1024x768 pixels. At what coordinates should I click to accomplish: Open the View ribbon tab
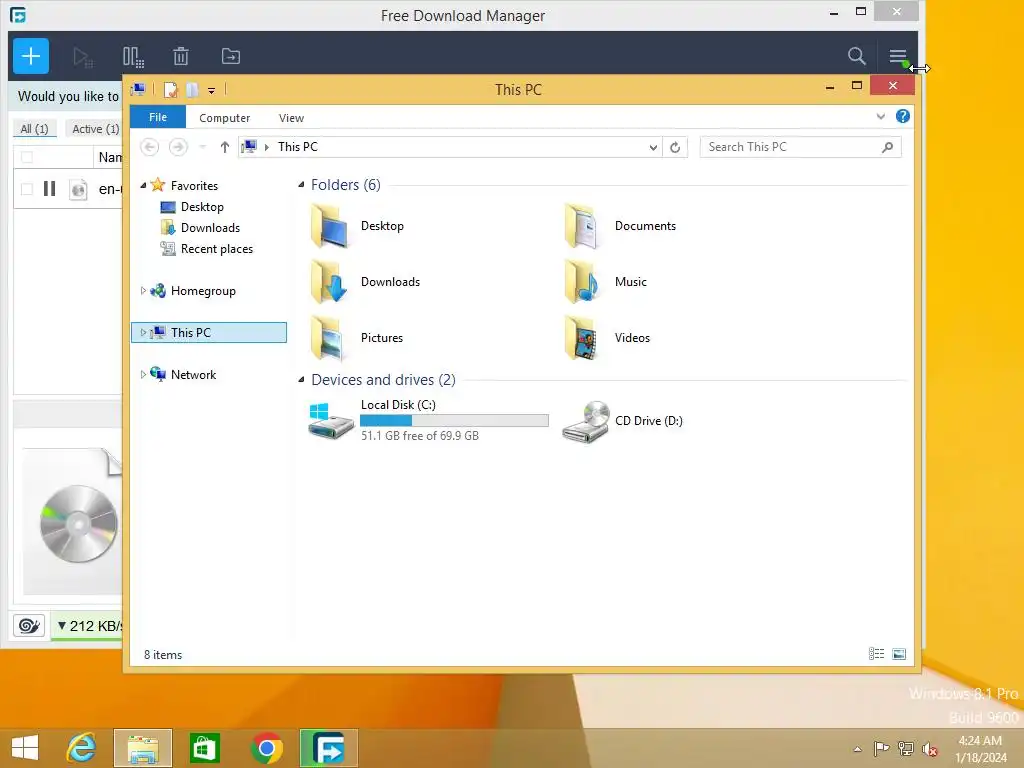291,118
